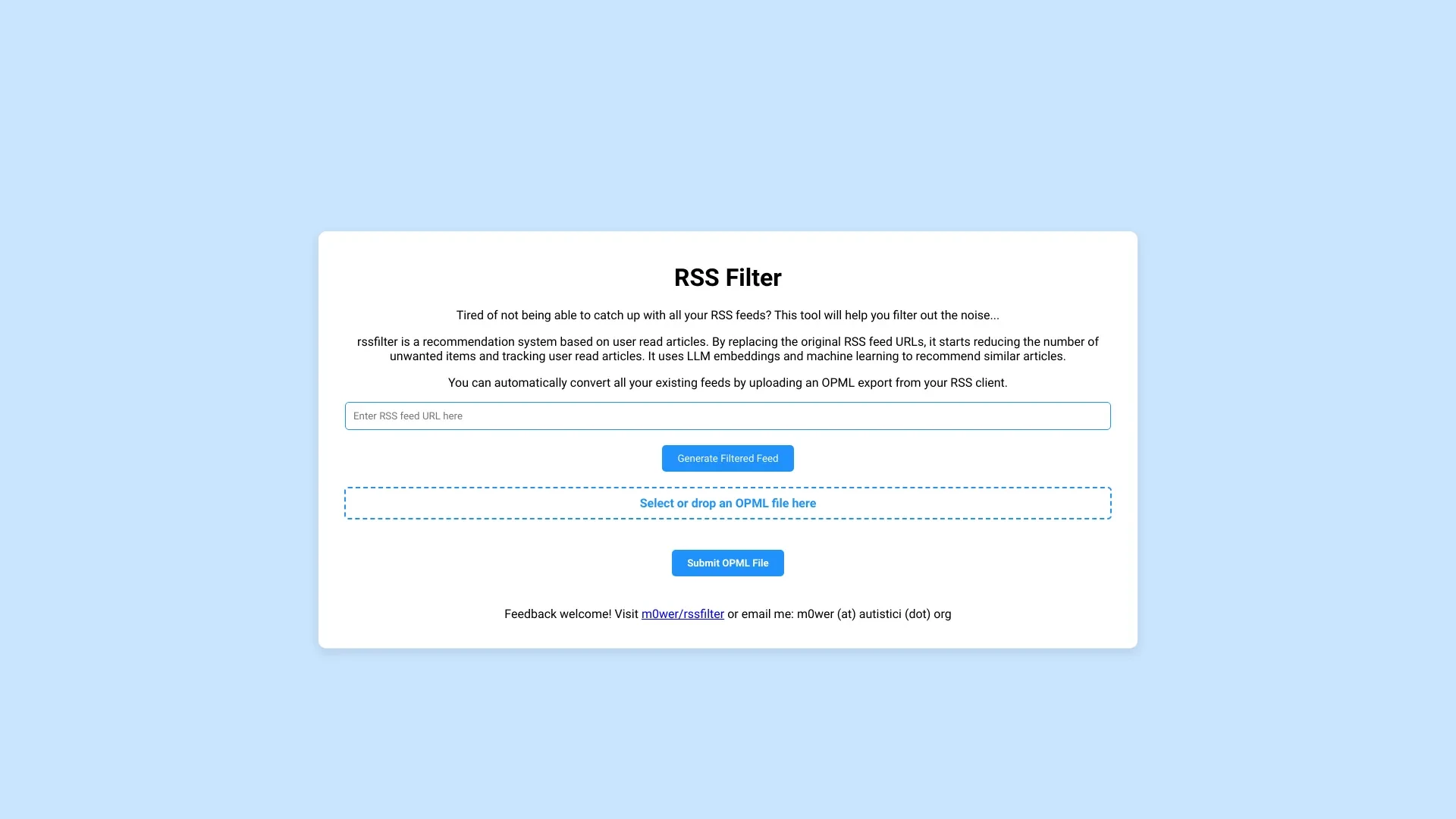Viewport: 1456px width, 819px height.
Task: Click the OPML upload area icon
Action: [727, 502]
